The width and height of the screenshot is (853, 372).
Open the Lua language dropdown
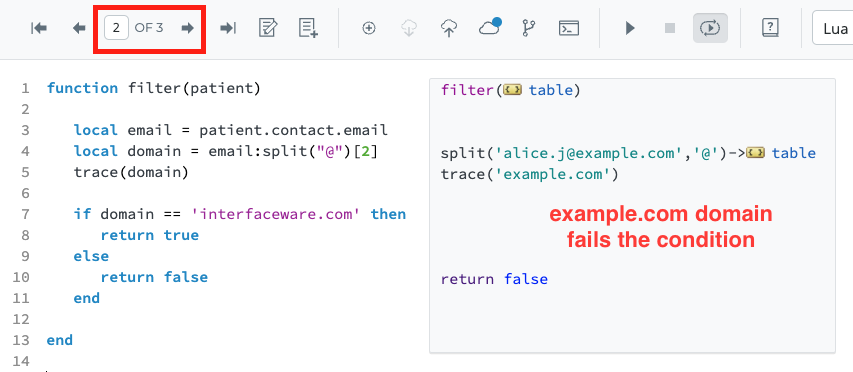pos(833,28)
